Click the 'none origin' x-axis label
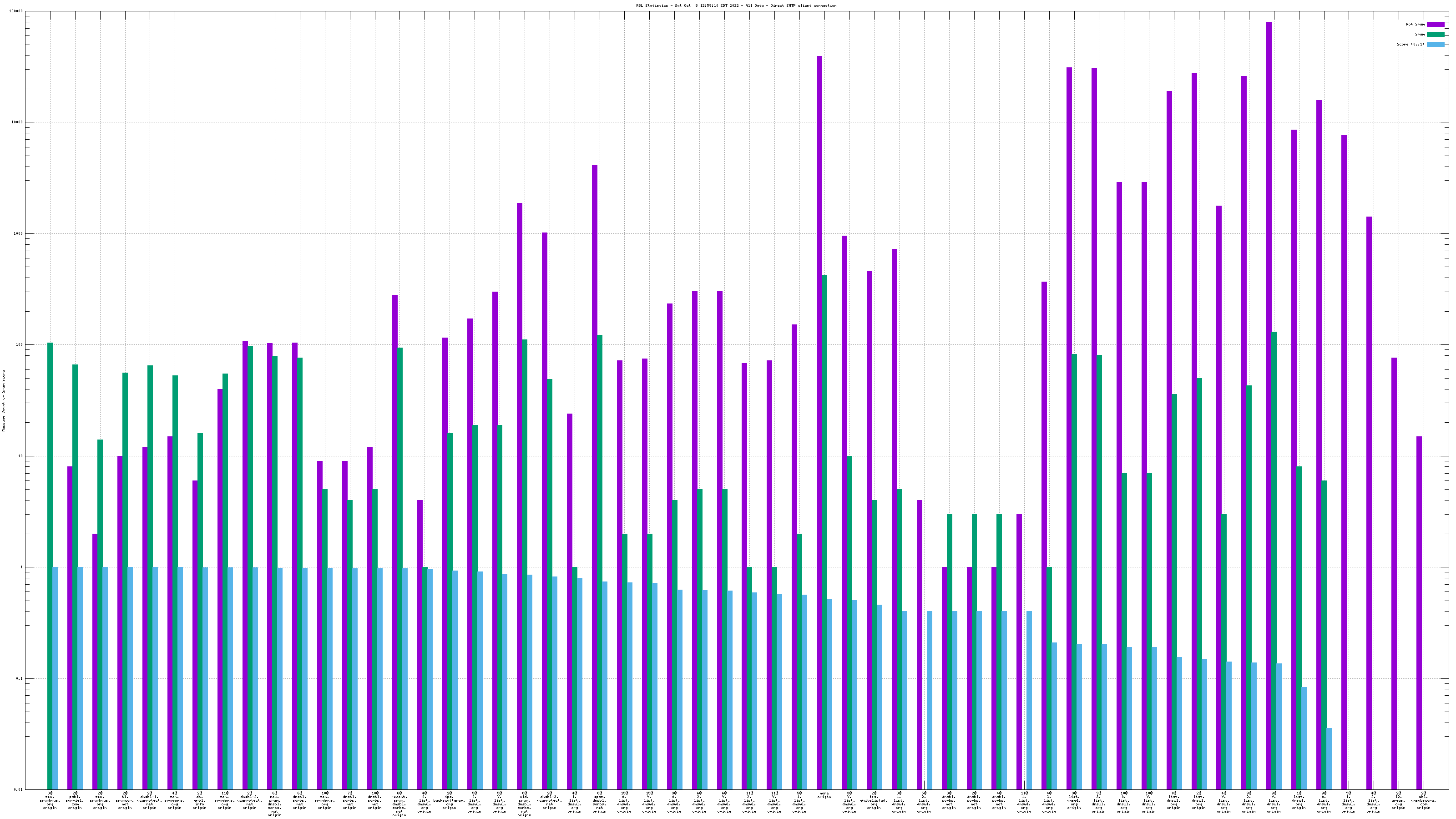The image size is (1456, 819). [x=824, y=795]
